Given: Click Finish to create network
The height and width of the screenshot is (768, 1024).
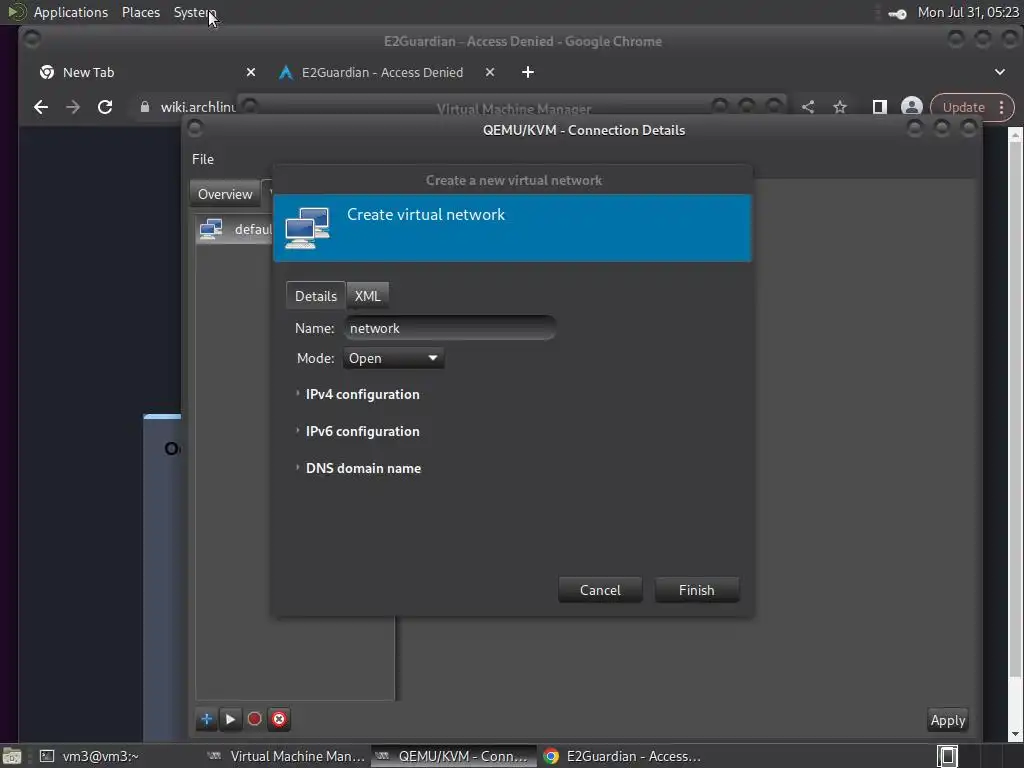Looking at the screenshot, I should click(697, 590).
